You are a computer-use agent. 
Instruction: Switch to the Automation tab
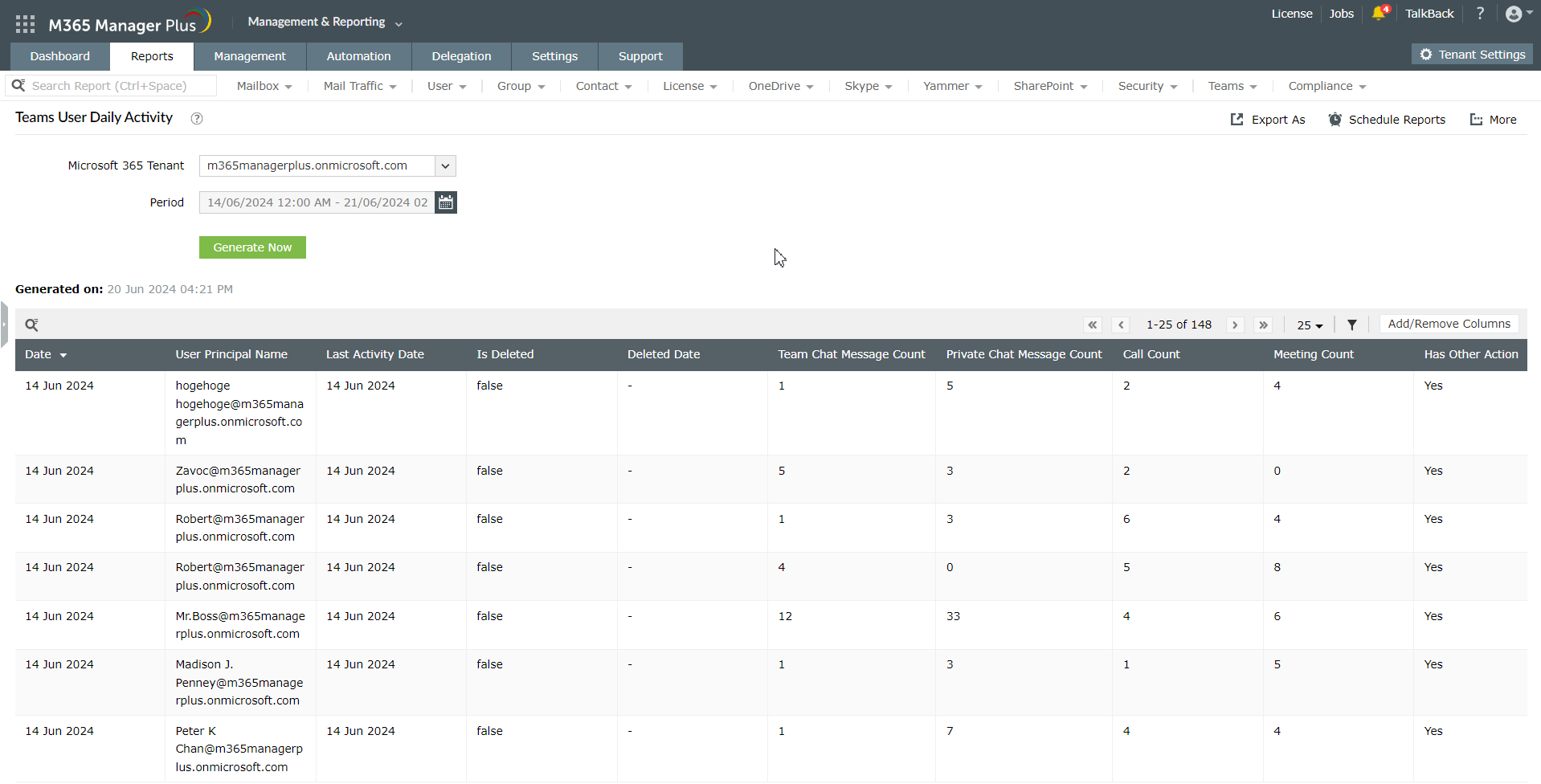(358, 56)
